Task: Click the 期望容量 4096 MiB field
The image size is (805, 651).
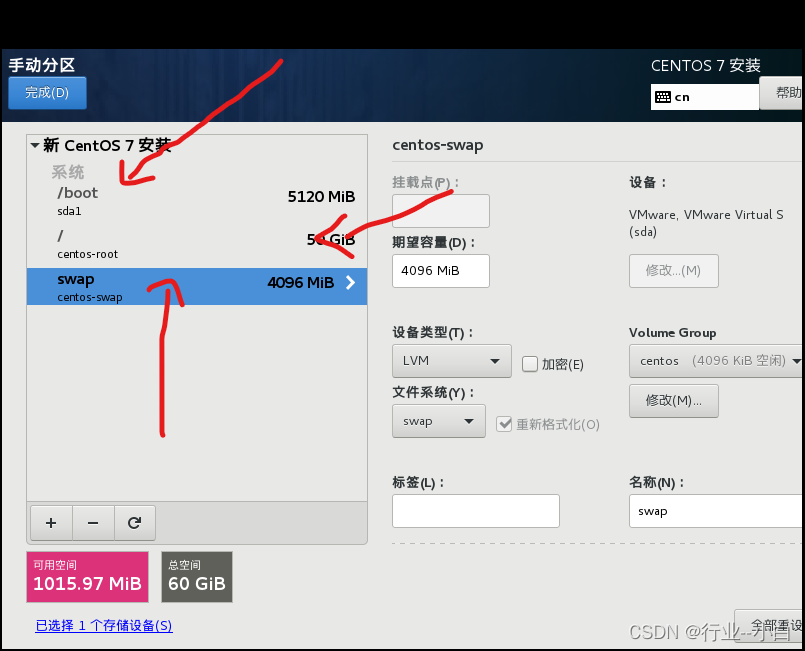Action: (440, 271)
